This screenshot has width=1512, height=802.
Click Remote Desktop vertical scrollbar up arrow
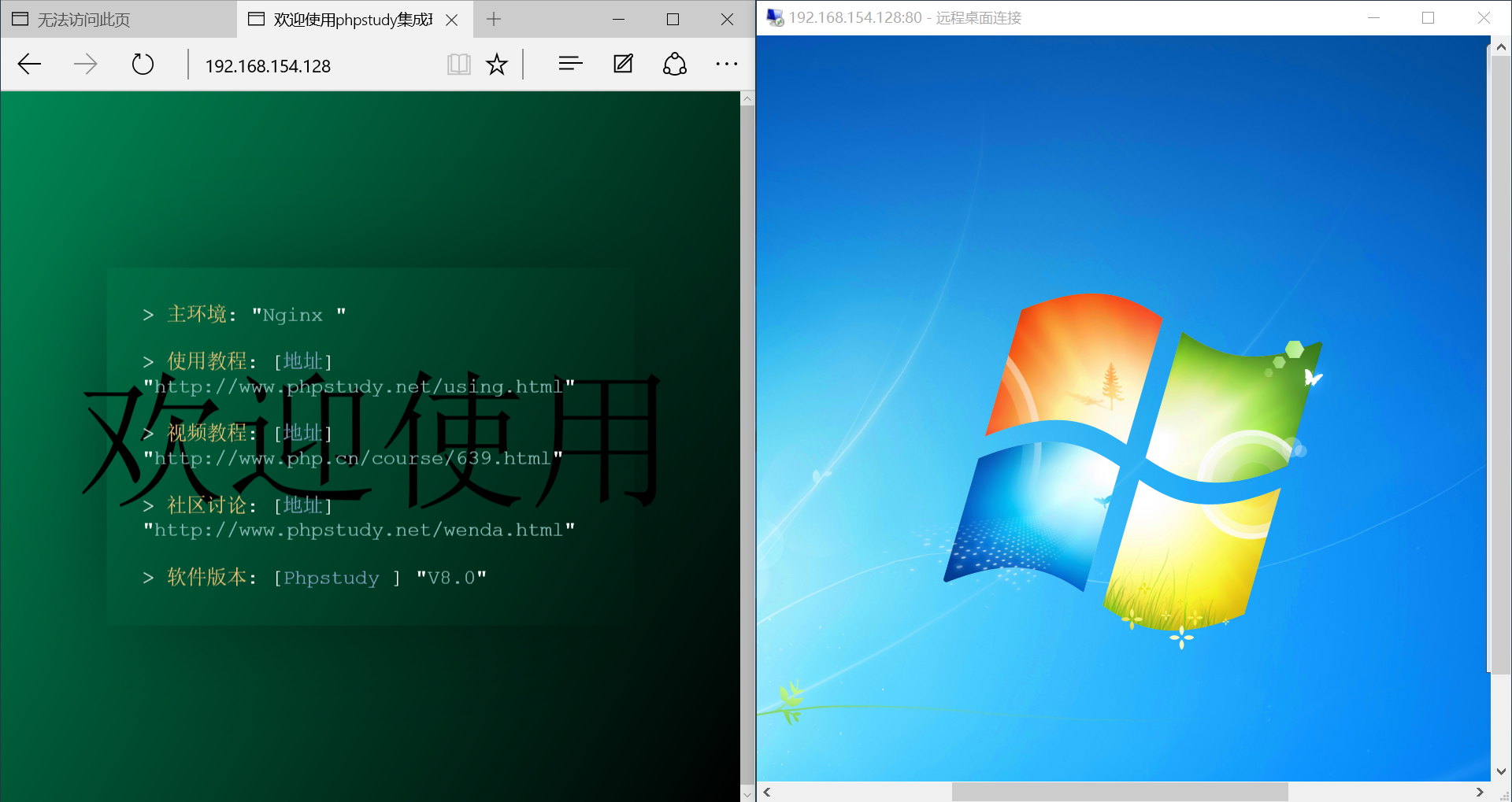[1501, 46]
